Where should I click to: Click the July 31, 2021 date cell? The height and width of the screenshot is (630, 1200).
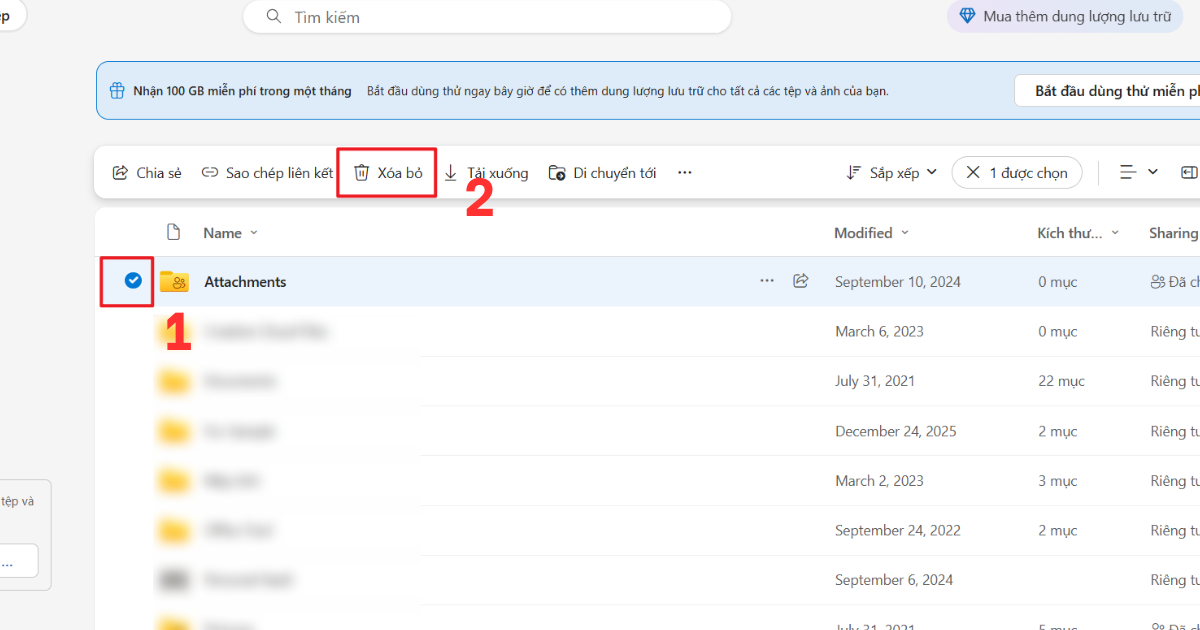point(875,381)
